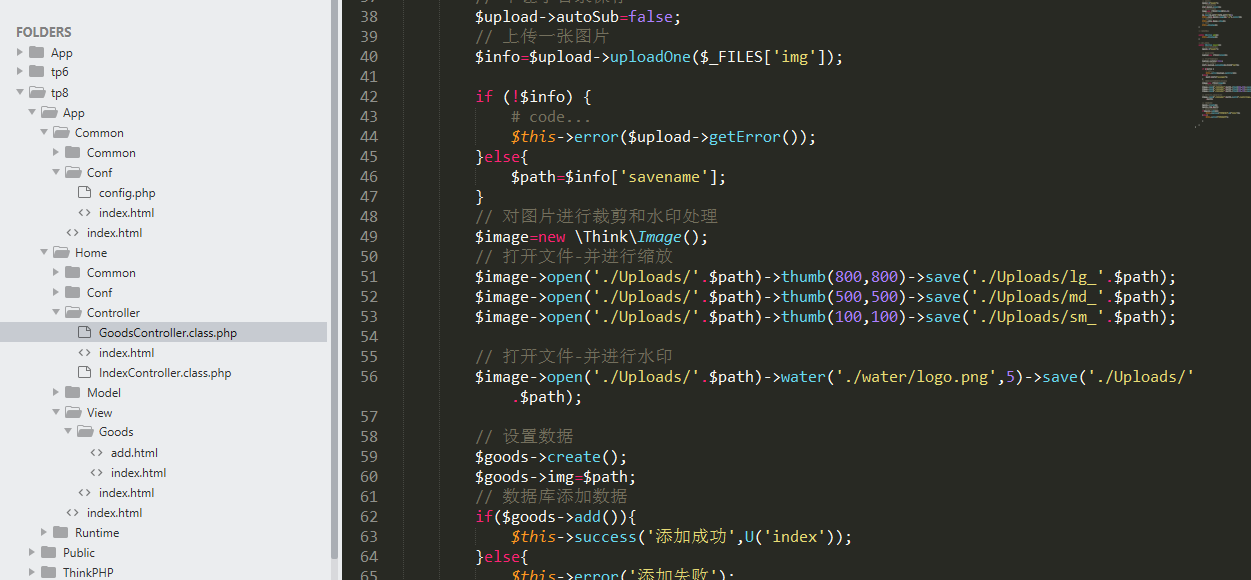Image resolution: width=1251 pixels, height=580 pixels.
Task: Collapse the Goods folder disclosure triangle
Action: pyautogui.click(x=68, y=432)
